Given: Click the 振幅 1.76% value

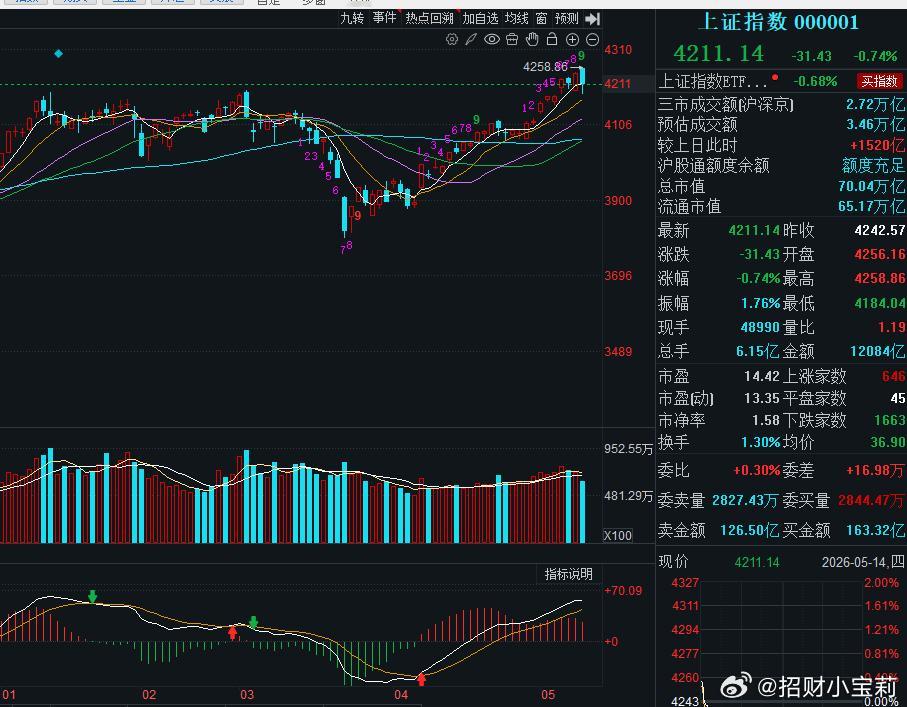Looking at the screenshot, I should 761,303.
